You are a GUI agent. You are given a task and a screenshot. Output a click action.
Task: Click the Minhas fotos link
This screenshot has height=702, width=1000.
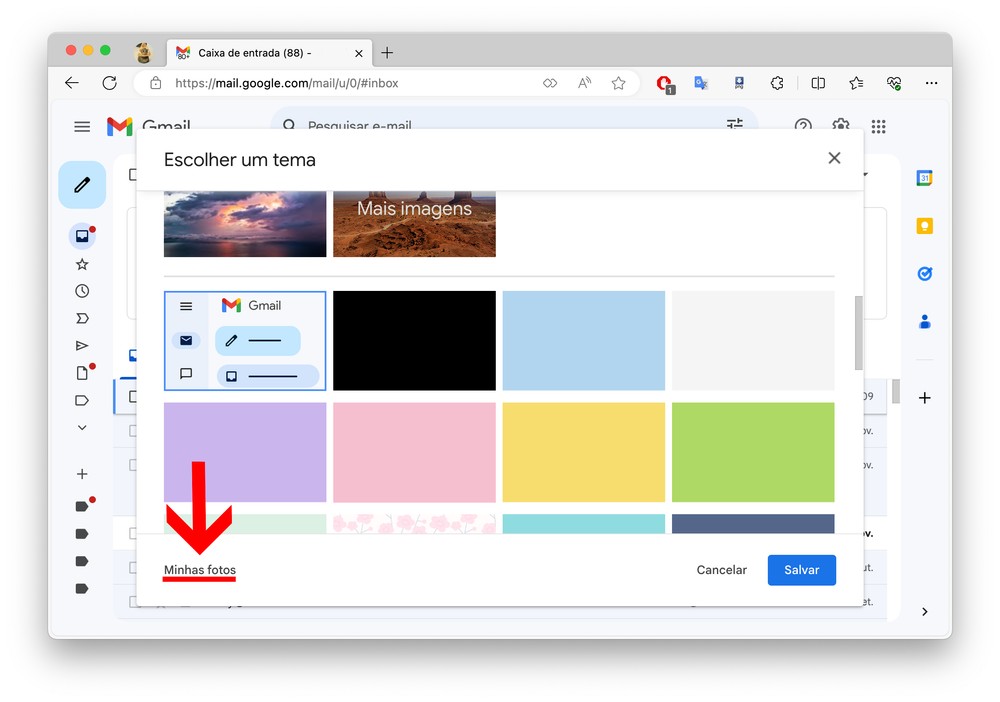tap(200, 569)
